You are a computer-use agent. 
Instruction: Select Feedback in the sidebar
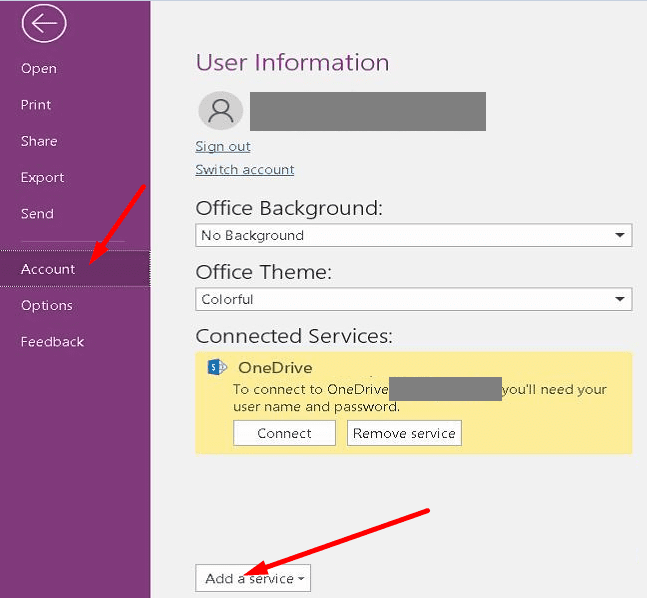(52, 342)
